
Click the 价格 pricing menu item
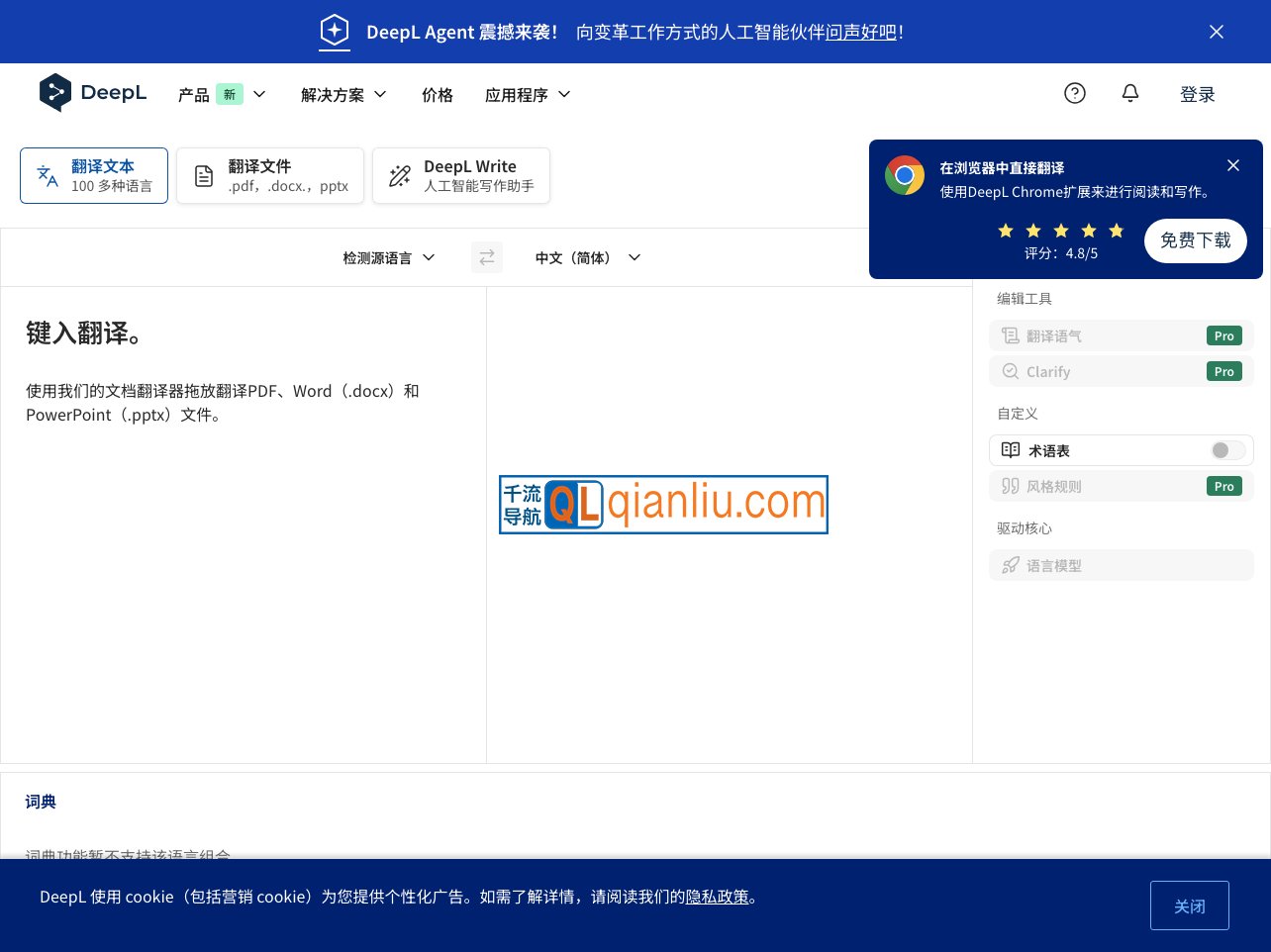(x=437, y=94)
